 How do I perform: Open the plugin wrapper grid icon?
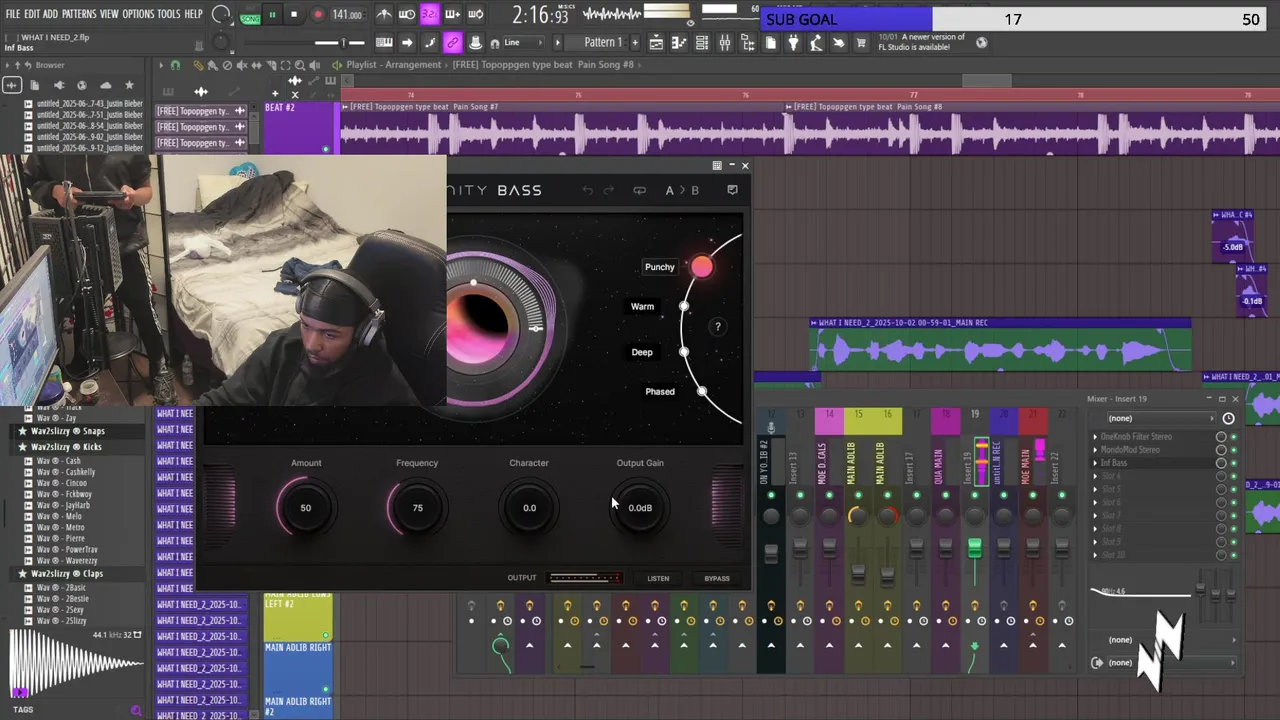tap(717, 165)
